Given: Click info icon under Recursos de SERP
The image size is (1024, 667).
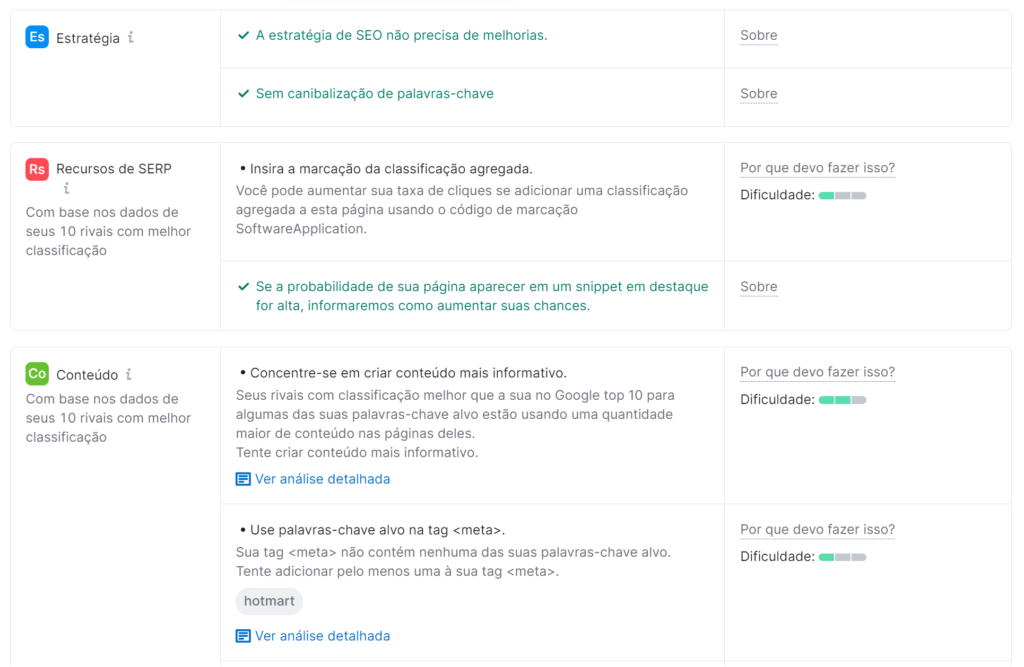Looking at the screenshot, I should [x=67, y=188].
